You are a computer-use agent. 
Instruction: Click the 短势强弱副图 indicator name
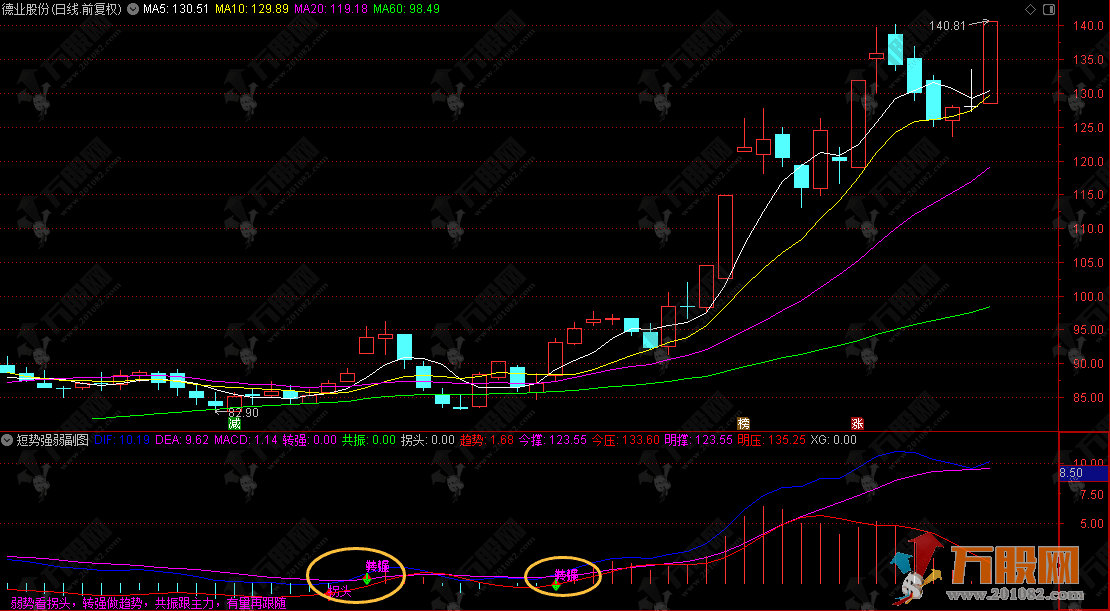[52, 440]
